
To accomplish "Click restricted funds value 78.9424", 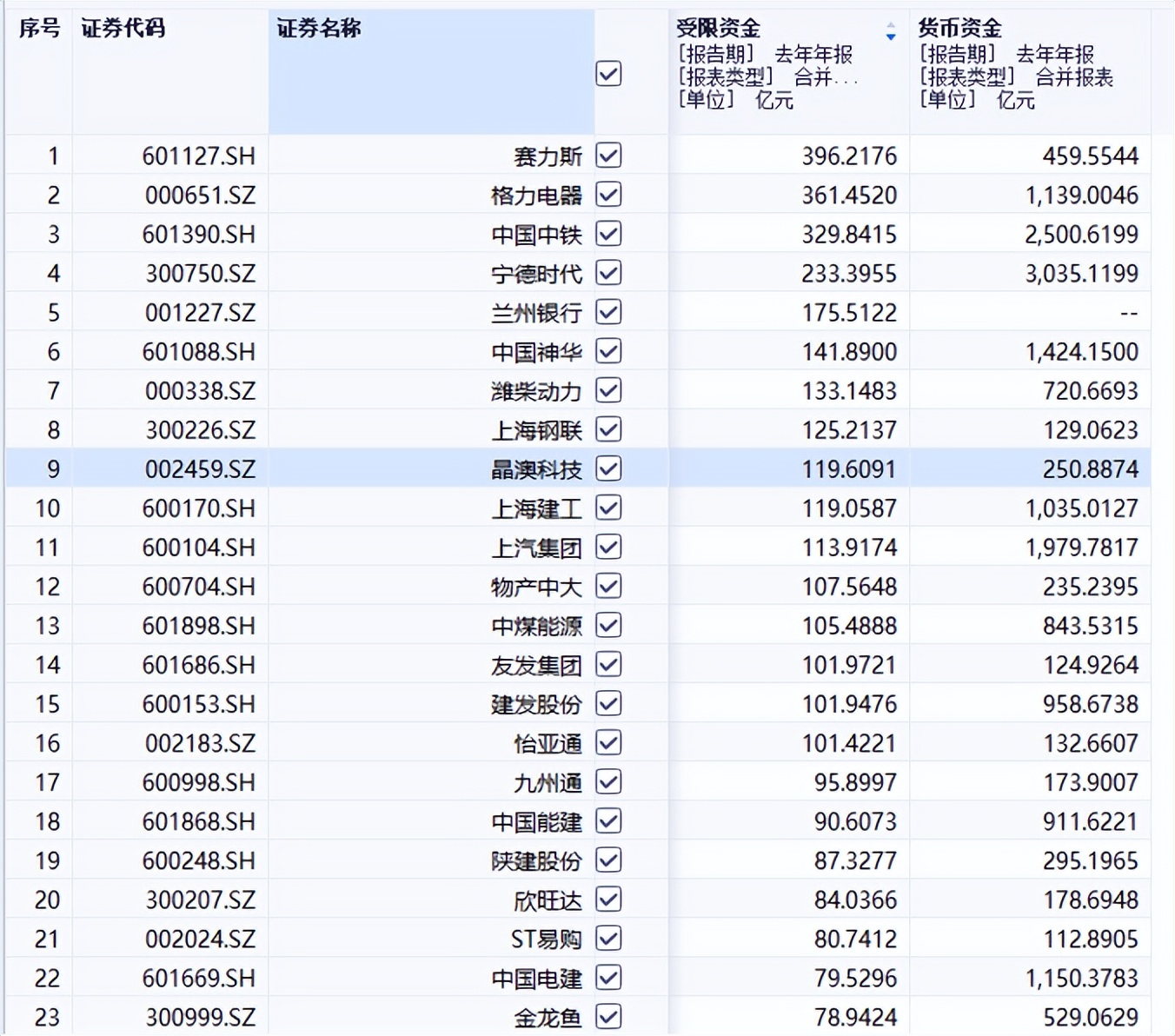I will pos(855,1017).
